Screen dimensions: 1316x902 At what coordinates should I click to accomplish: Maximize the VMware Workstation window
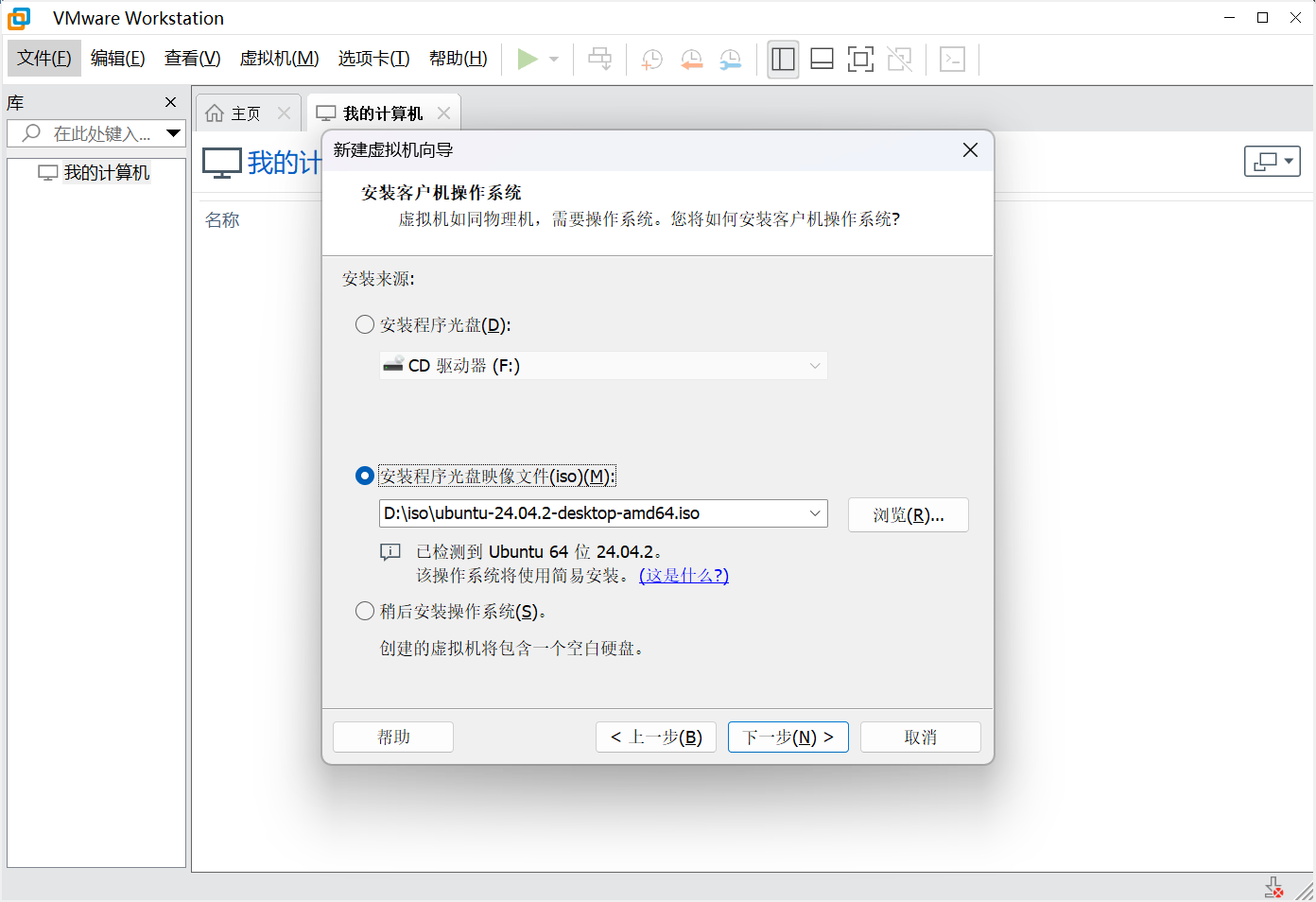coord(1262,18)
